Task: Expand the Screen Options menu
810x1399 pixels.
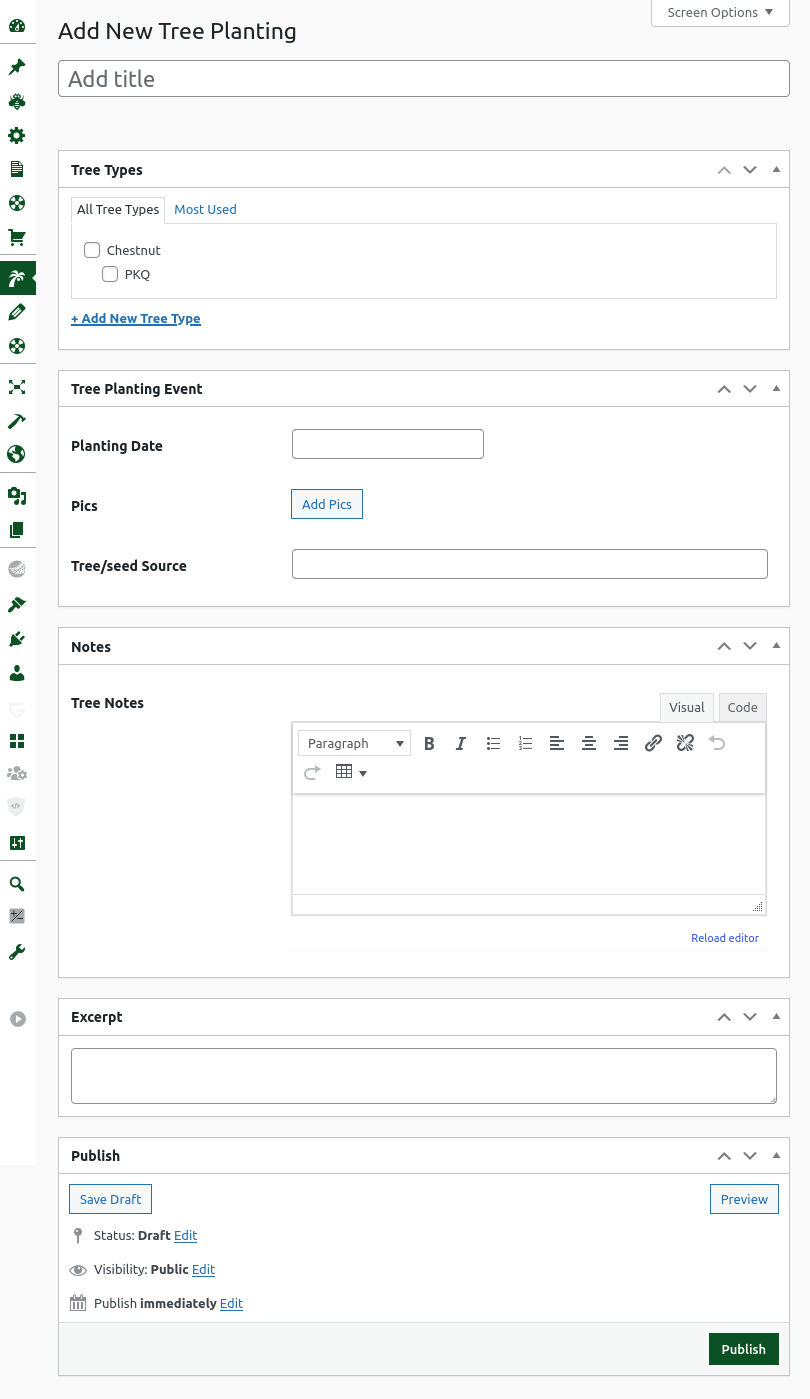Action: (x=720, y=13)
